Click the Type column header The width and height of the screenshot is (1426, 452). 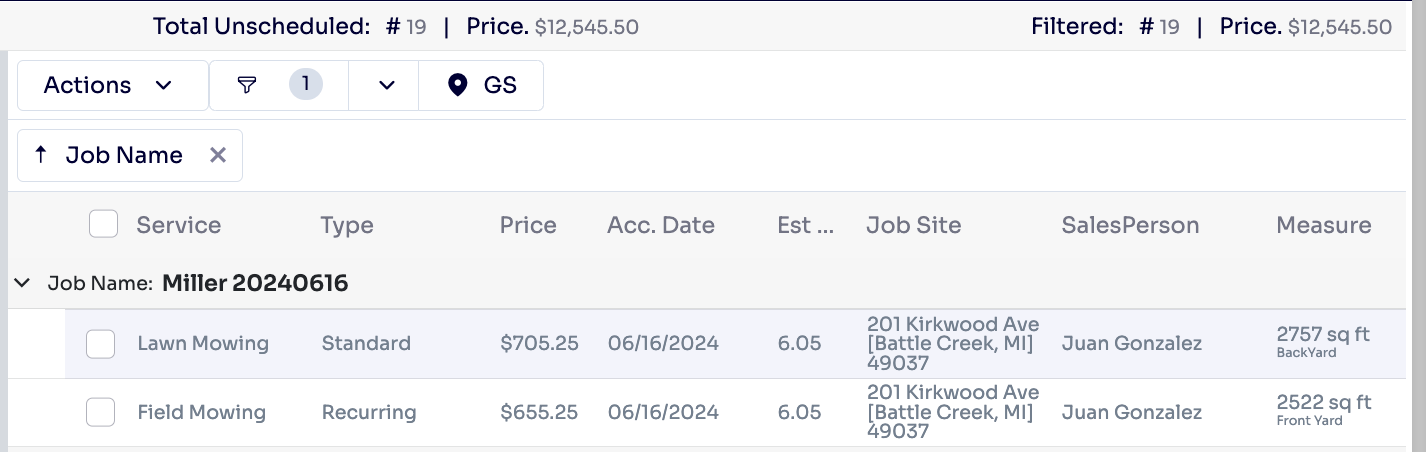point(347,225)
